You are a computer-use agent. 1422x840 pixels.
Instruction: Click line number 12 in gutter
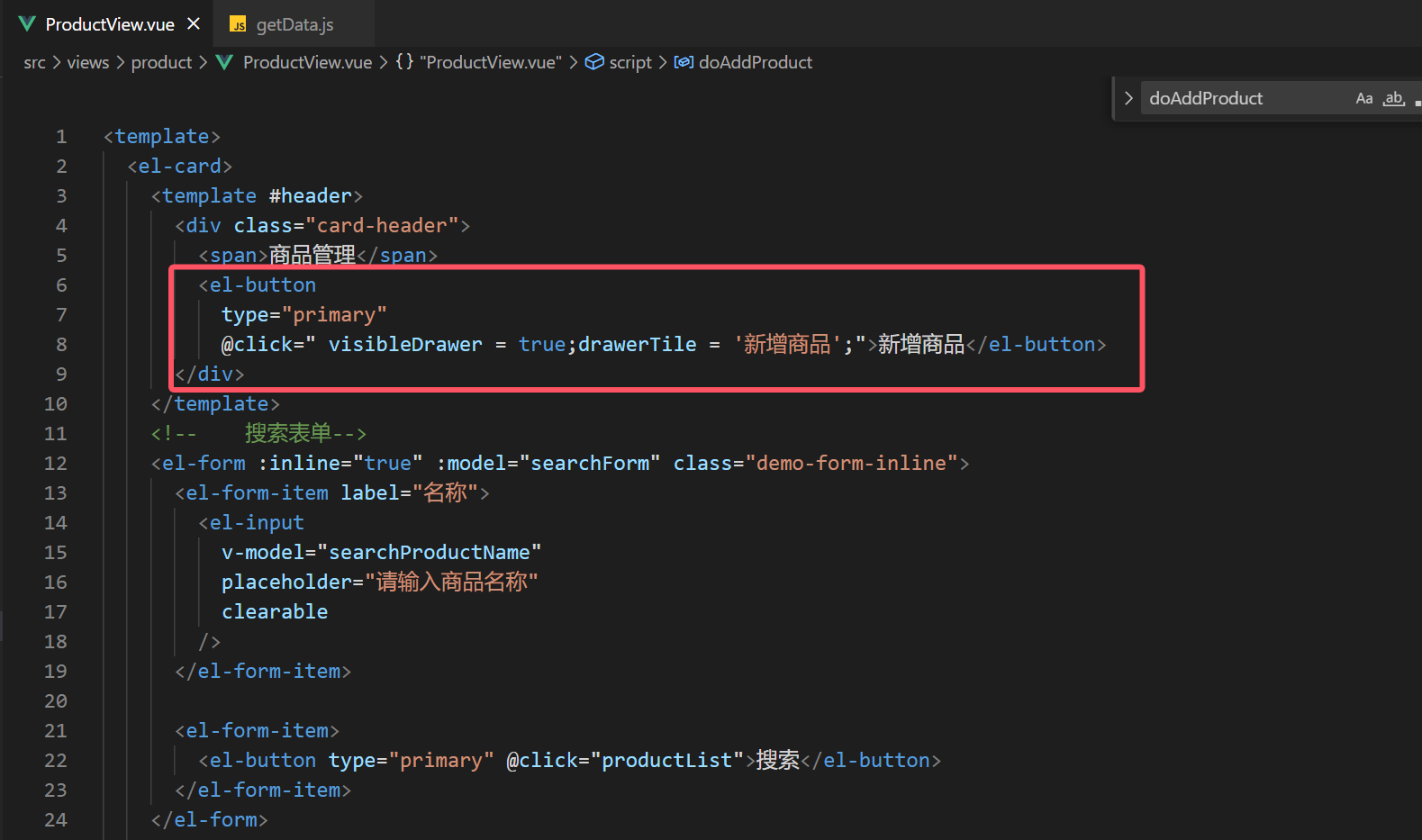coord(55,464)
